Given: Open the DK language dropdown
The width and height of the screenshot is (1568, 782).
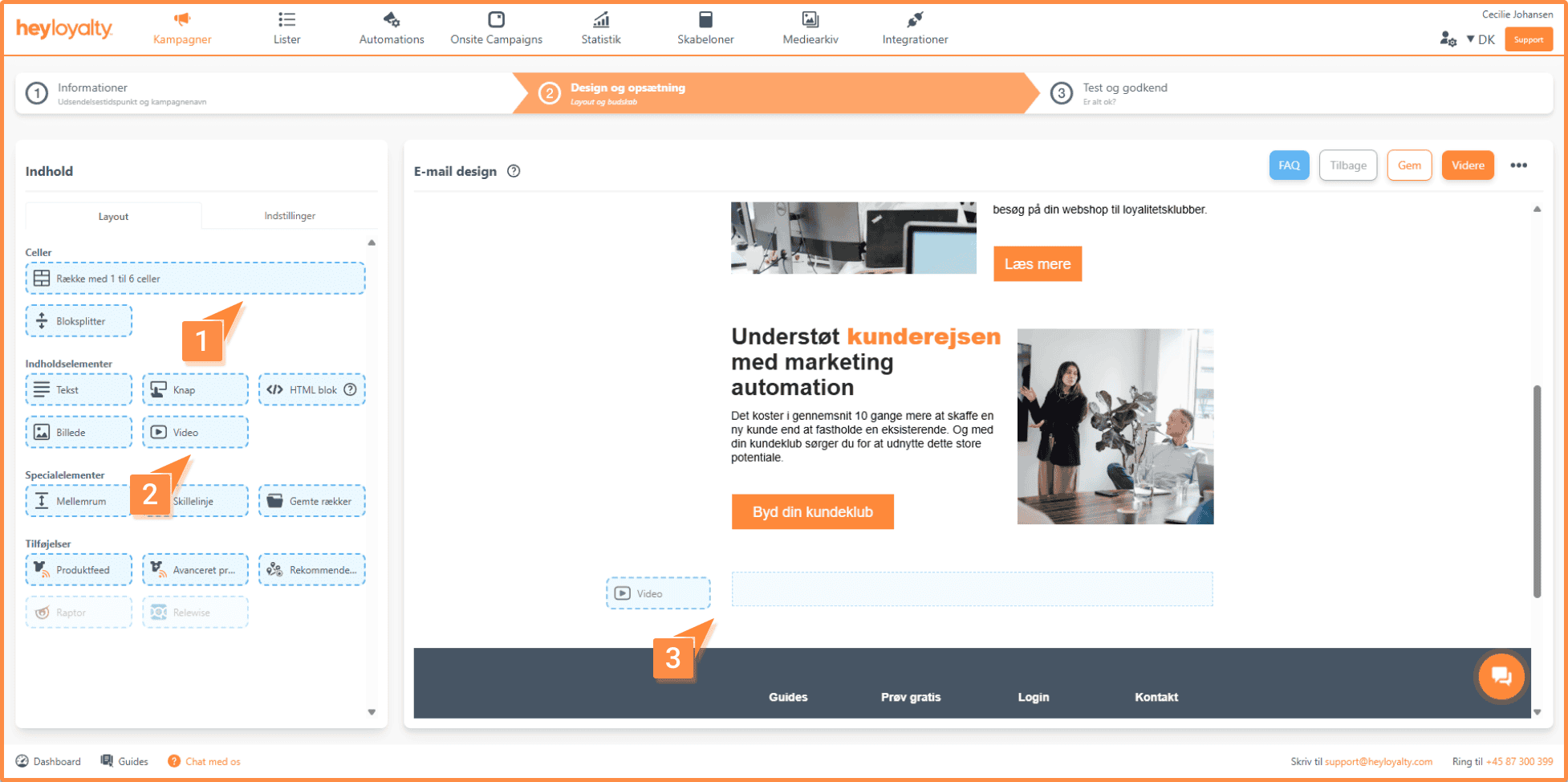Looking at the screenshot, I should click(1481, 39).
